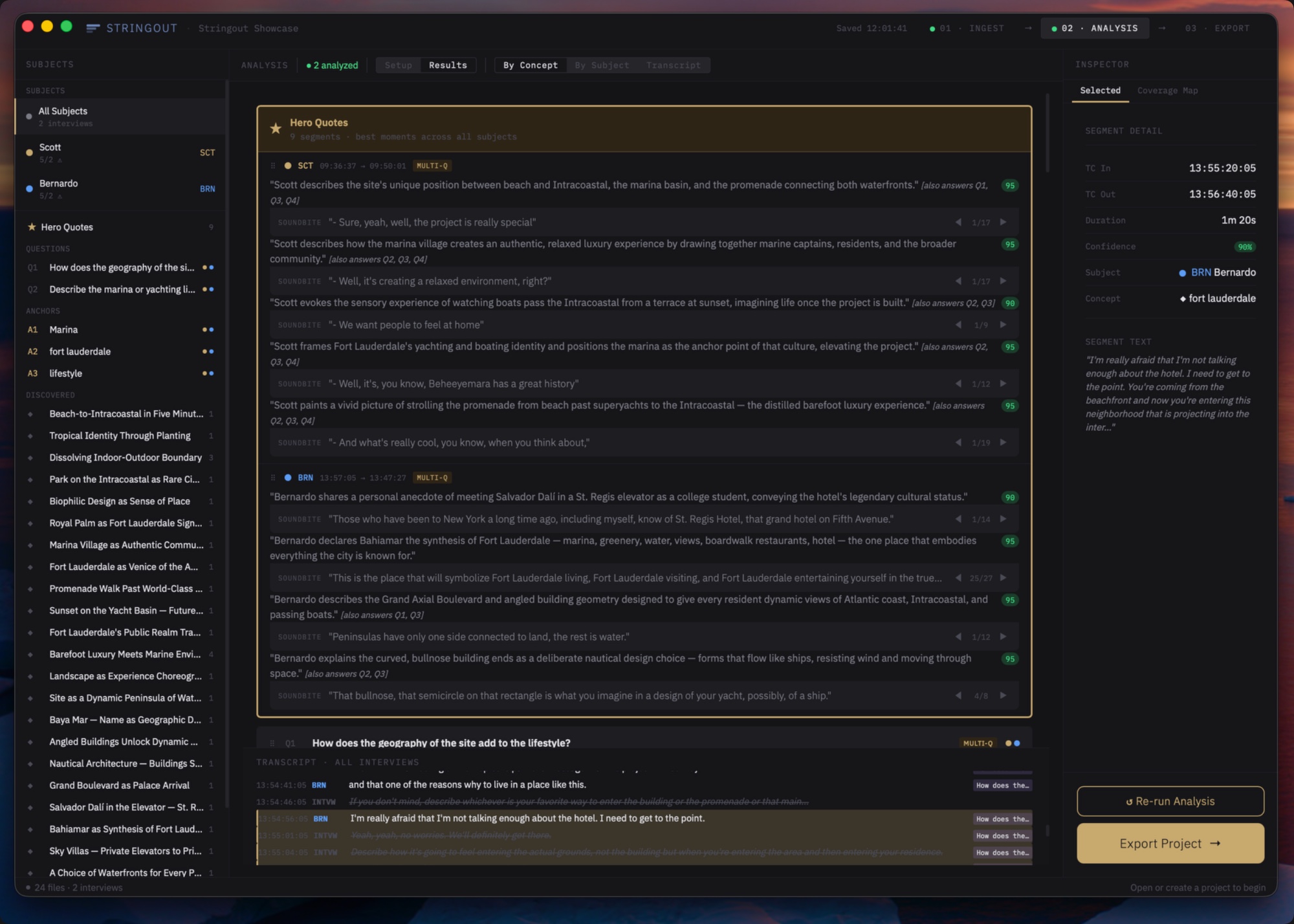This screenshot has height=924, width=1294.
Task: Open Dissolving Indoor-Outdoor Boundary concept
Action: (121, 457)
